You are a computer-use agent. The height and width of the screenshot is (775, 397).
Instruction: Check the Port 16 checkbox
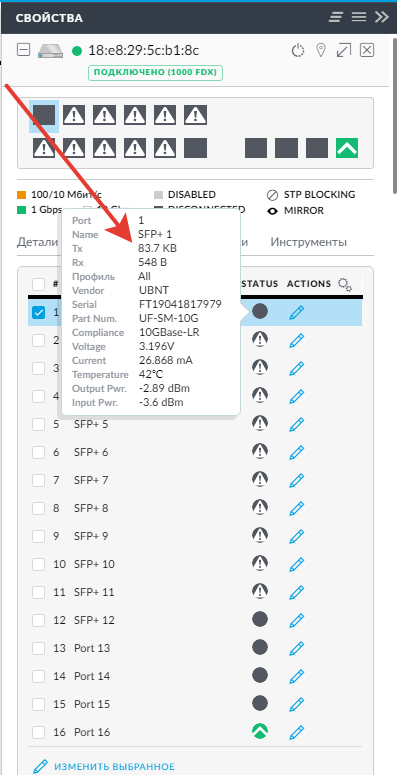[x=39, y=732]
